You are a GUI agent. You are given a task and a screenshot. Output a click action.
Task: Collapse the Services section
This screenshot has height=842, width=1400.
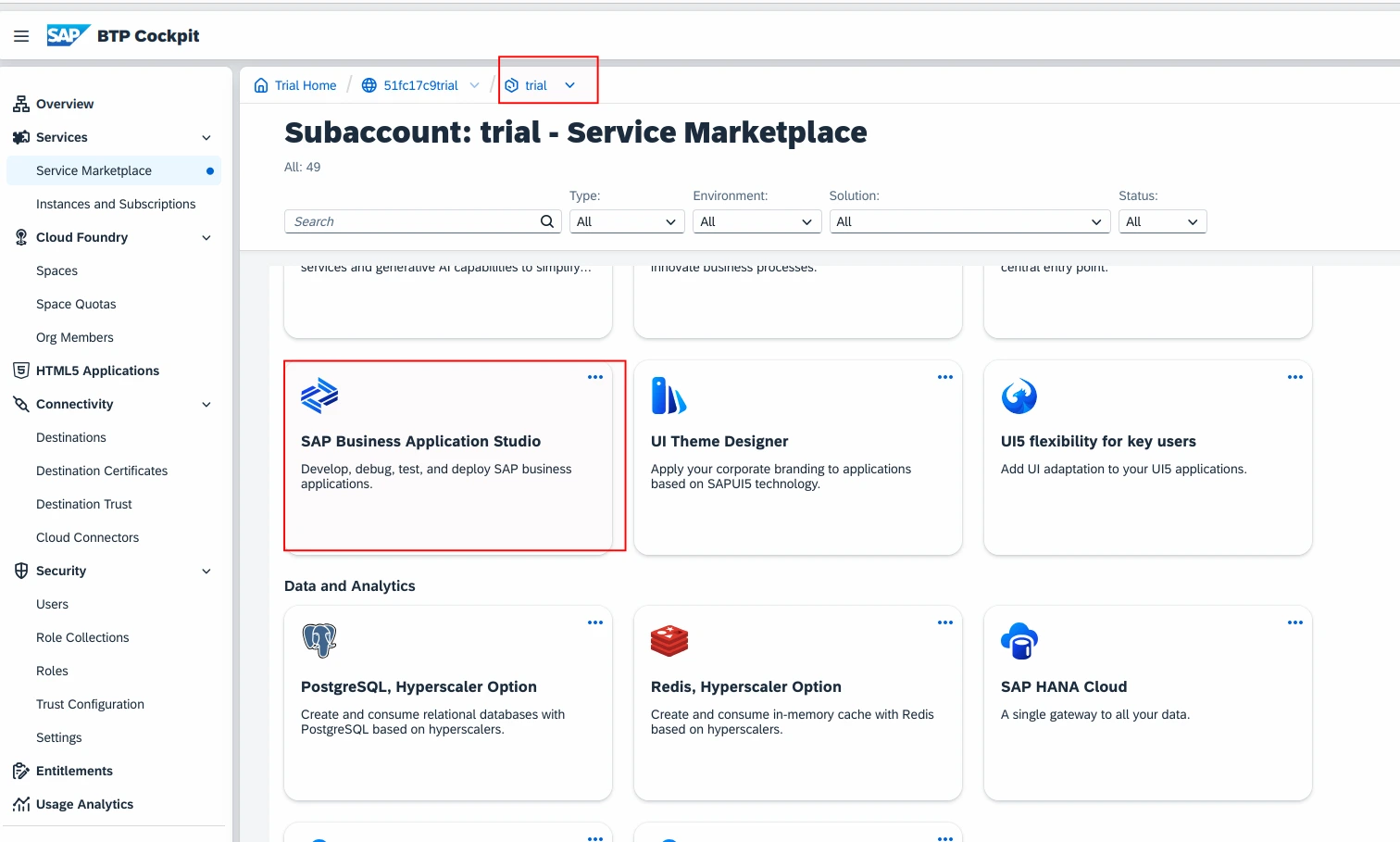[206, 138]
